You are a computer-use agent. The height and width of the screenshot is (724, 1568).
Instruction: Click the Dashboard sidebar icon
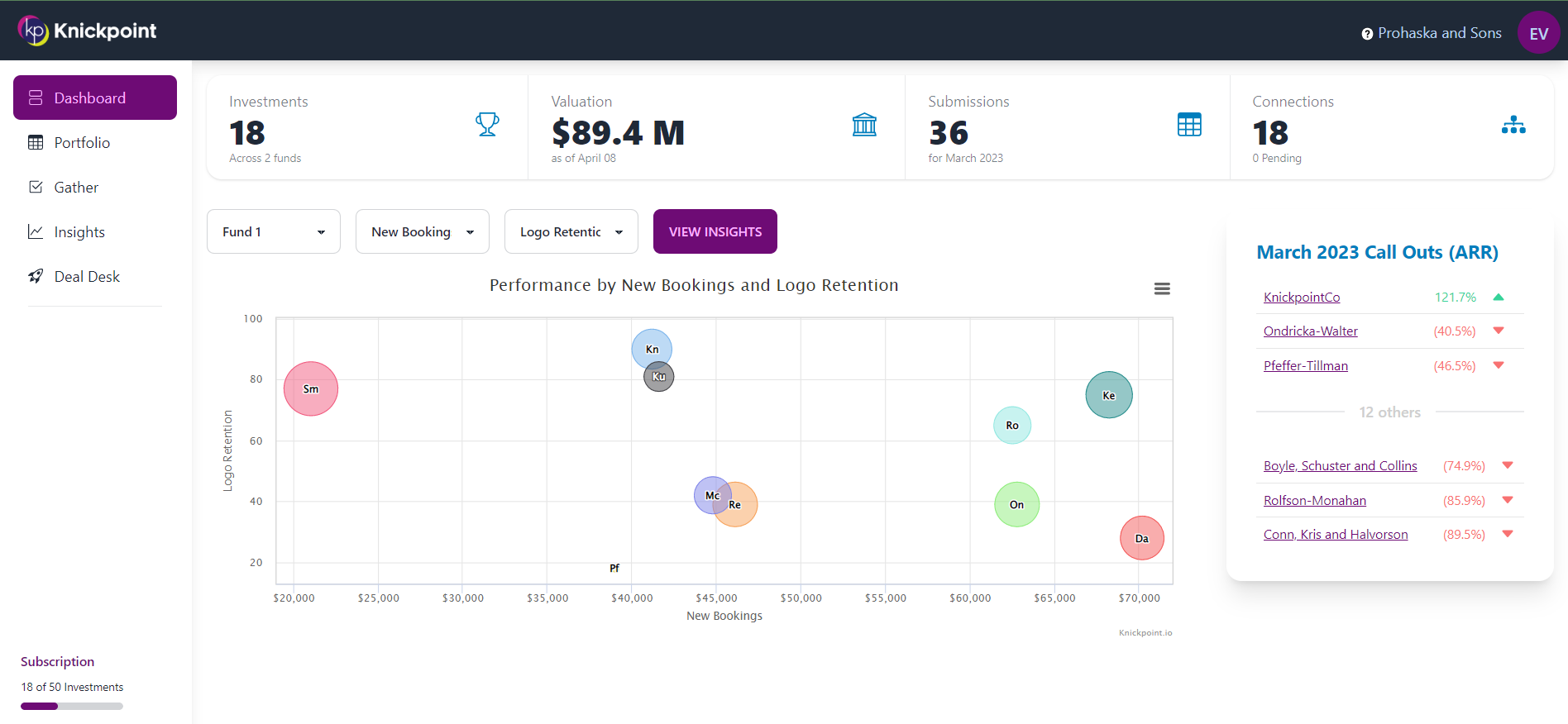[x=36, y=98]
